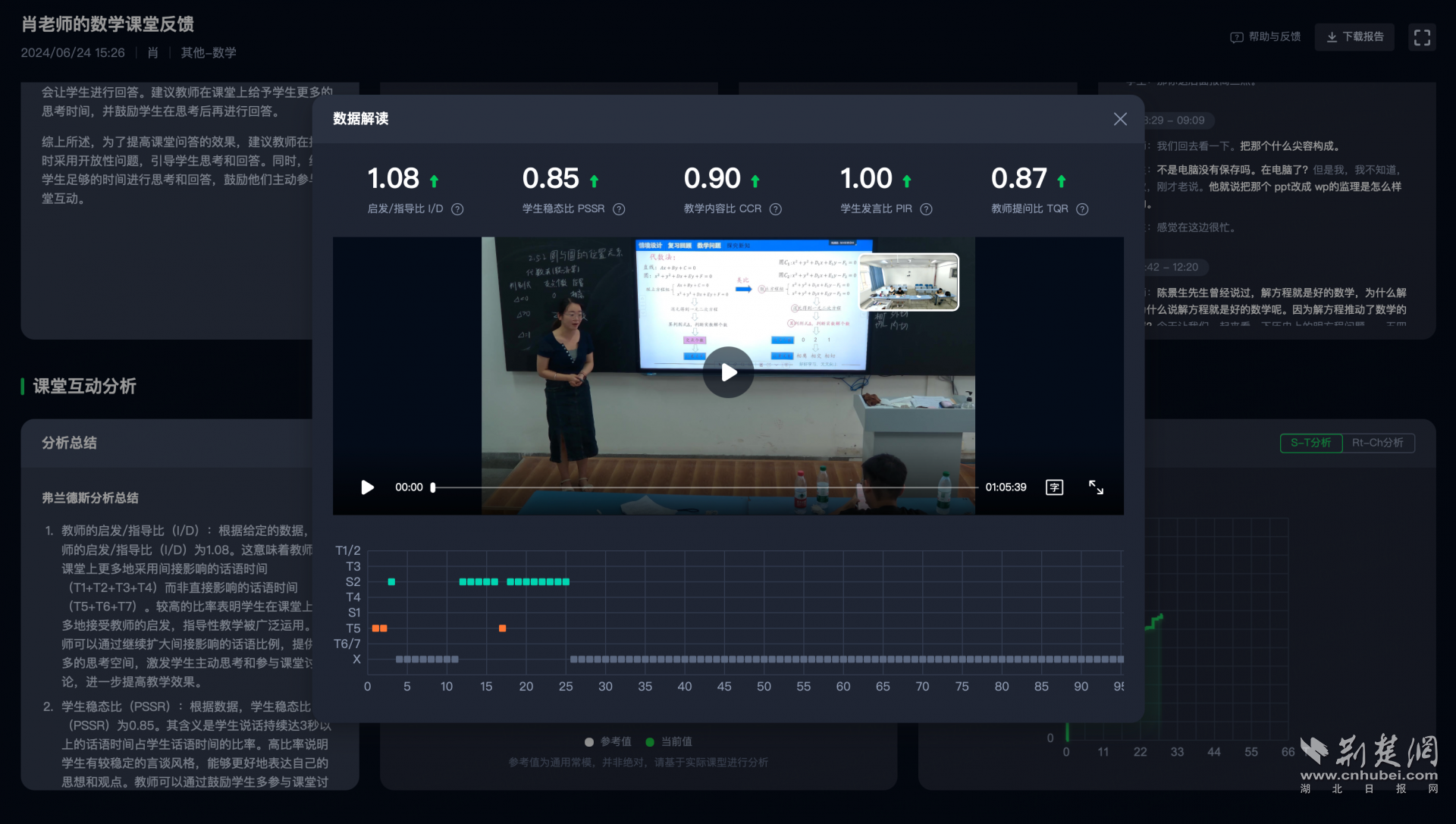Screen dimensions: 1456x824
Task: Click first teal S2 marker on timeline
Action: [x=391, y=582]
